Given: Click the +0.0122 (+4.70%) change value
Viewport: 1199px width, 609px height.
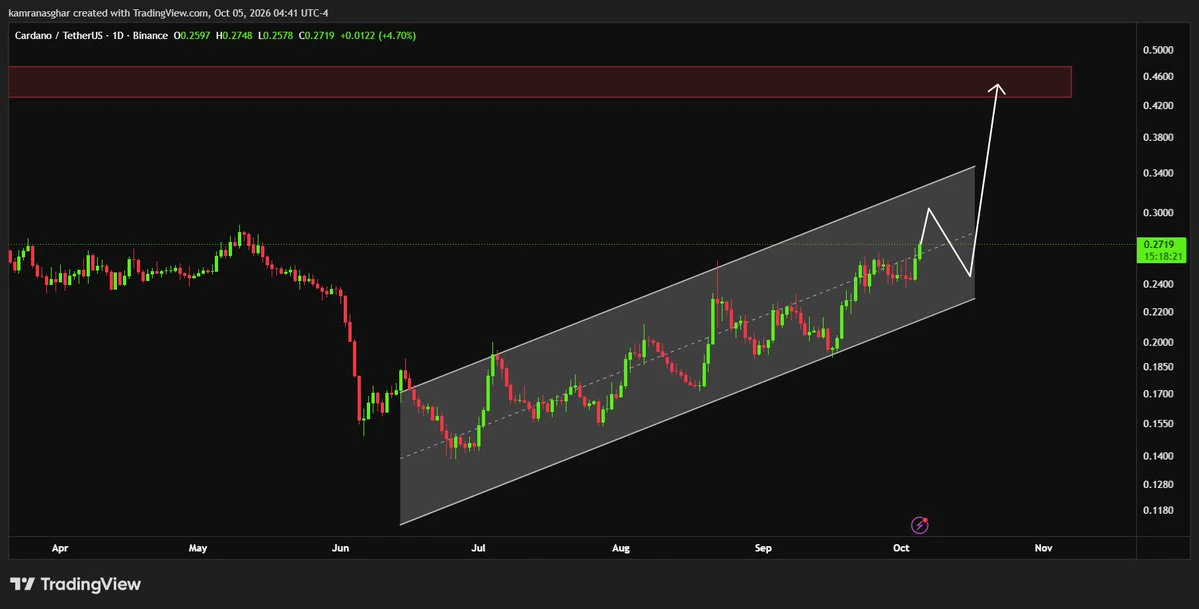Looking at the screenshot, I should (x=378, y=36).
